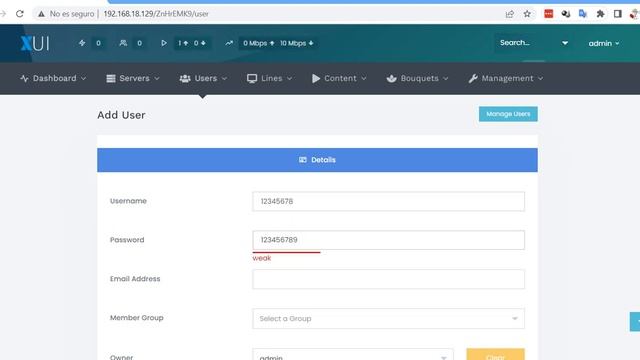Click the share page icon in address bar
Image resolution: width=640 pixels, height=360 pixels.
509,14
